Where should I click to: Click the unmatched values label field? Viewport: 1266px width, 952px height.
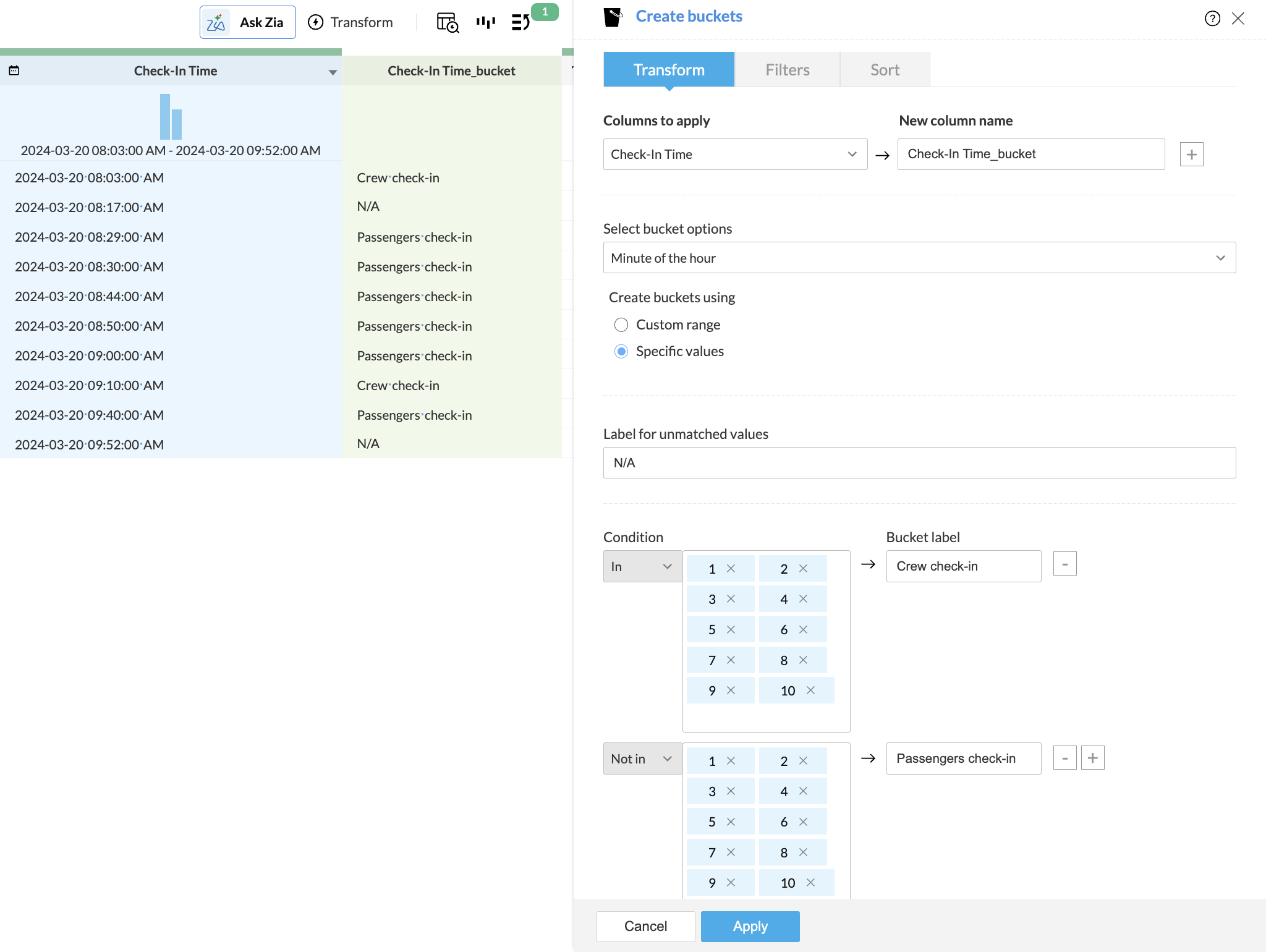(x=919, y=463)
